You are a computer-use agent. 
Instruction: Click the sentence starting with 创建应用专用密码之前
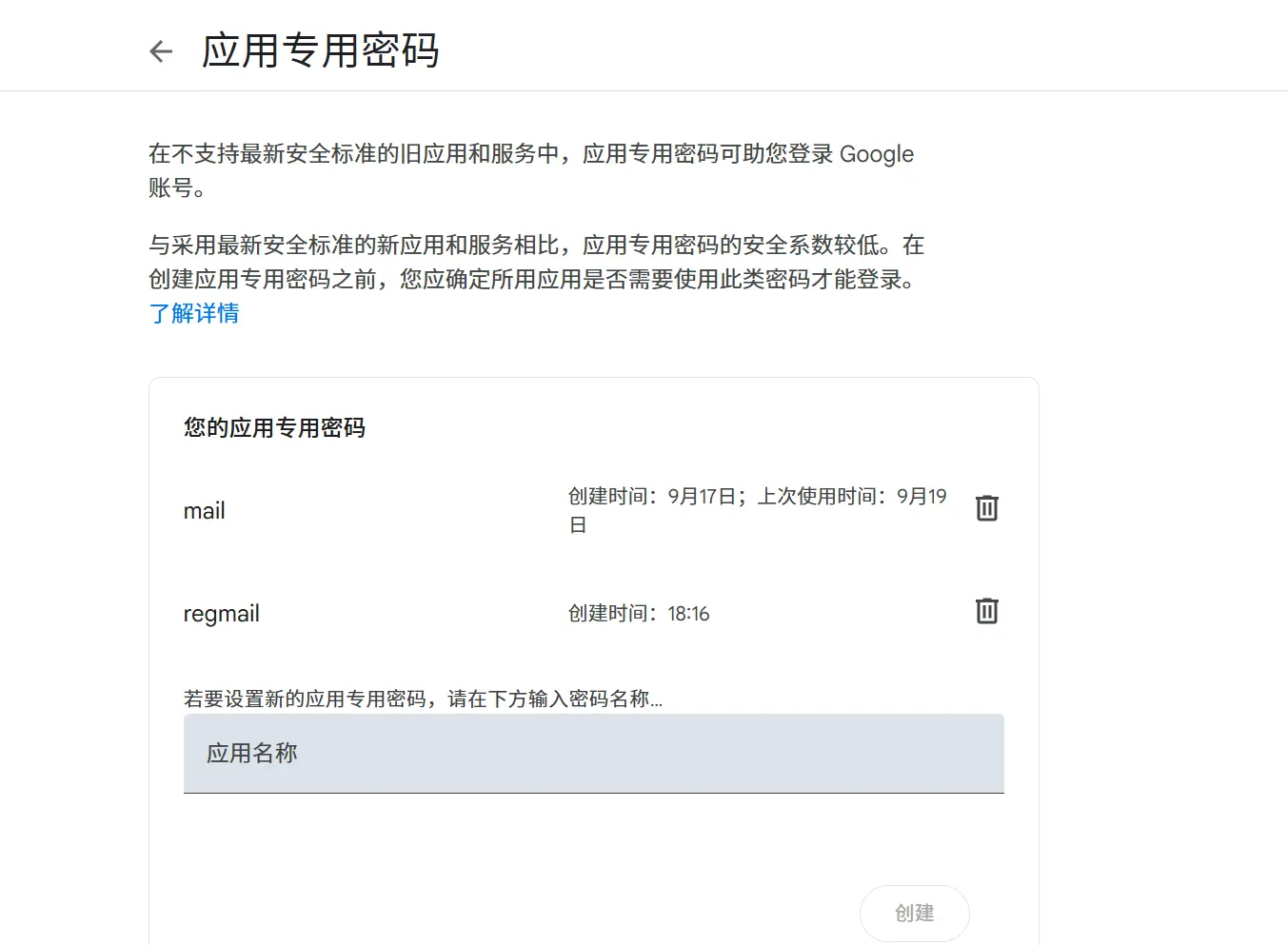pos(531,280)
